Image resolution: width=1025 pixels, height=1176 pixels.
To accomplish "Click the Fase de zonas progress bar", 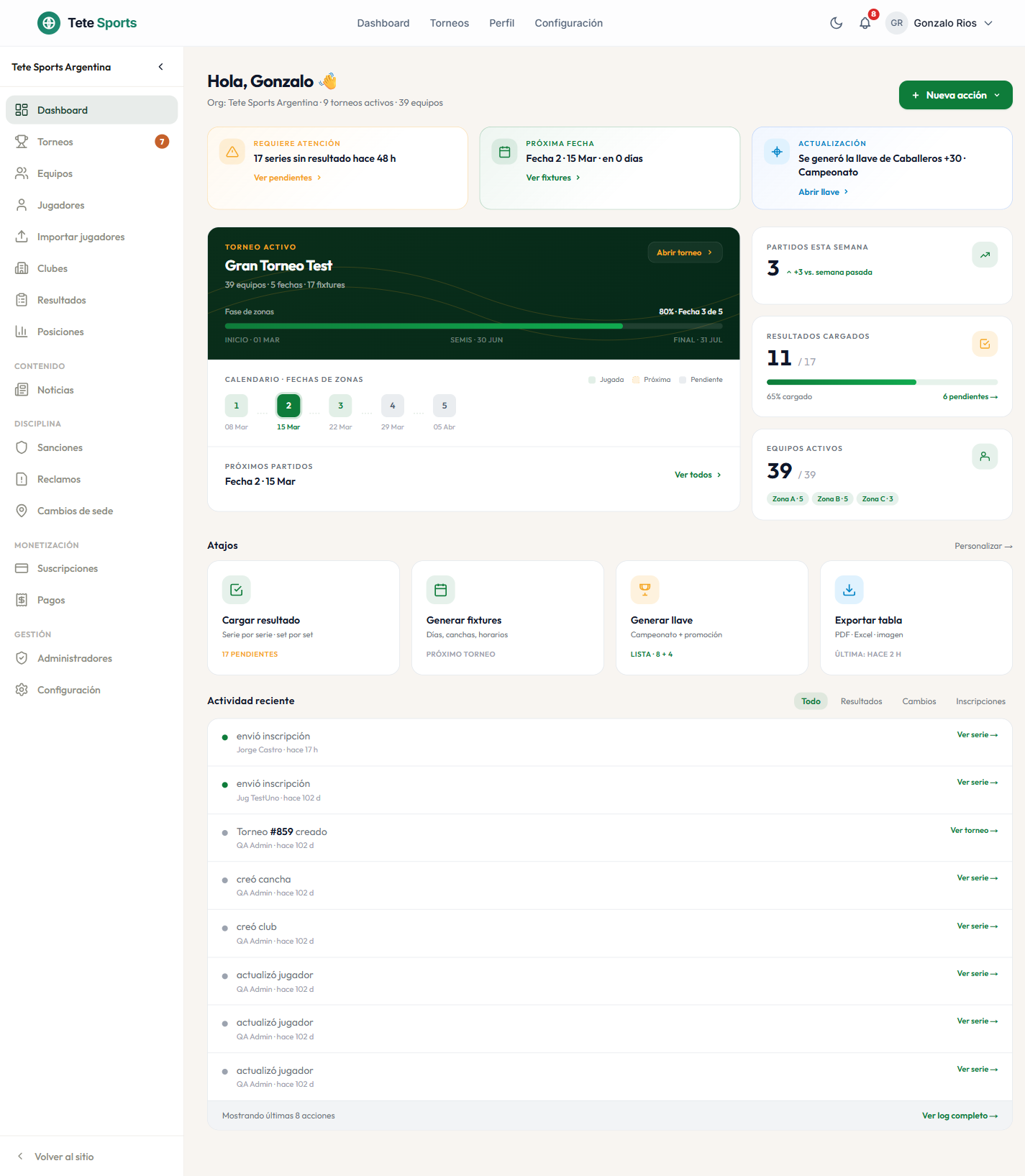I will (x=473, y=326).
